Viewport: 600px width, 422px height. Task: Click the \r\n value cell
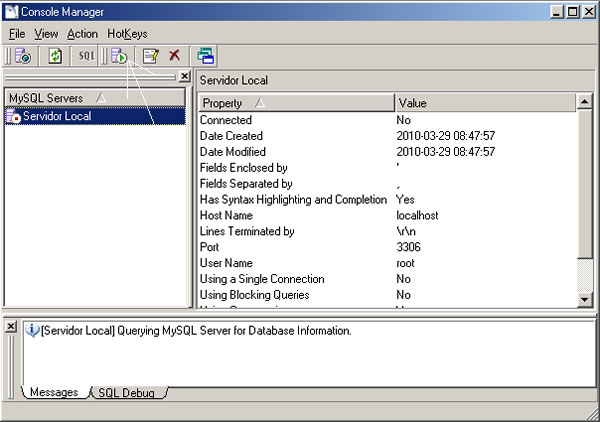[406, 231]
